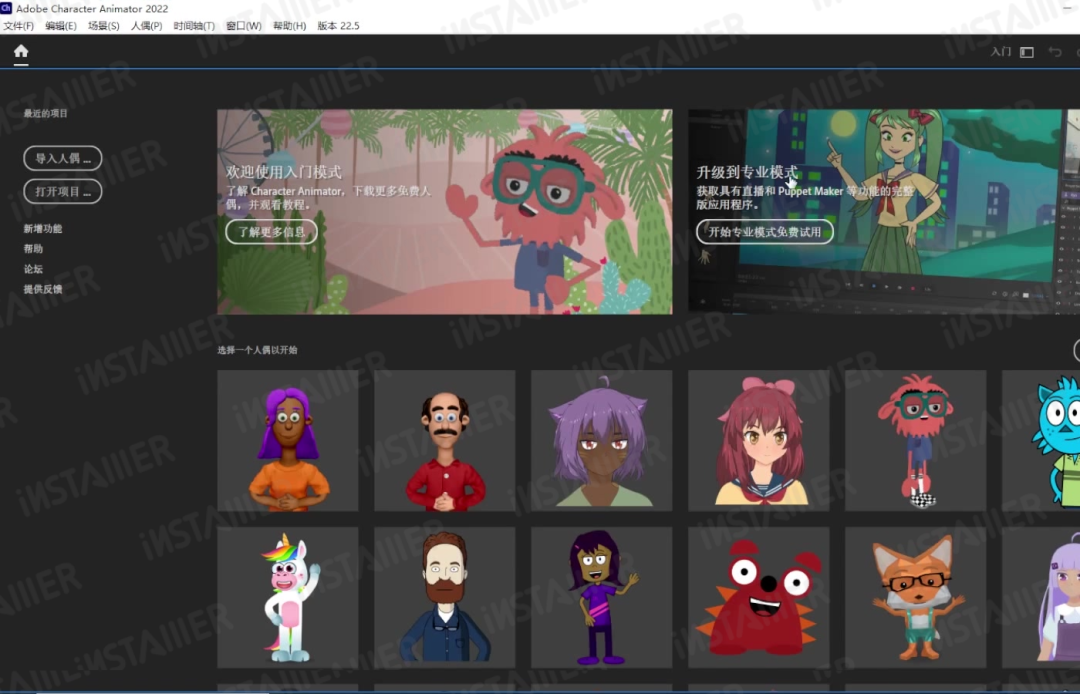Open the 编辑(E) menu

click(x=61, y=25)
